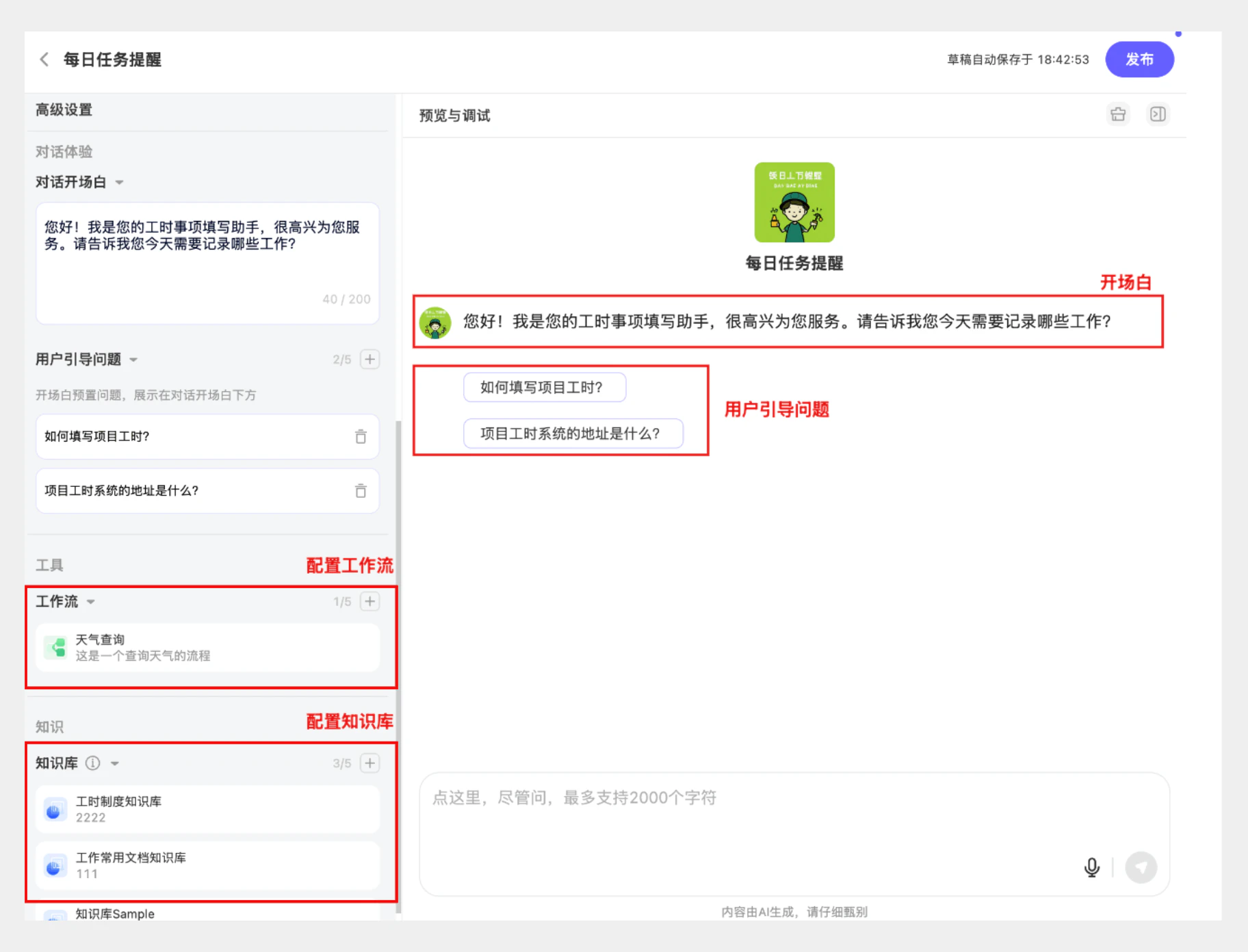Open the 工时制度知识库 item
This screenshot has height=952, width=1248.
click(207, 809)
